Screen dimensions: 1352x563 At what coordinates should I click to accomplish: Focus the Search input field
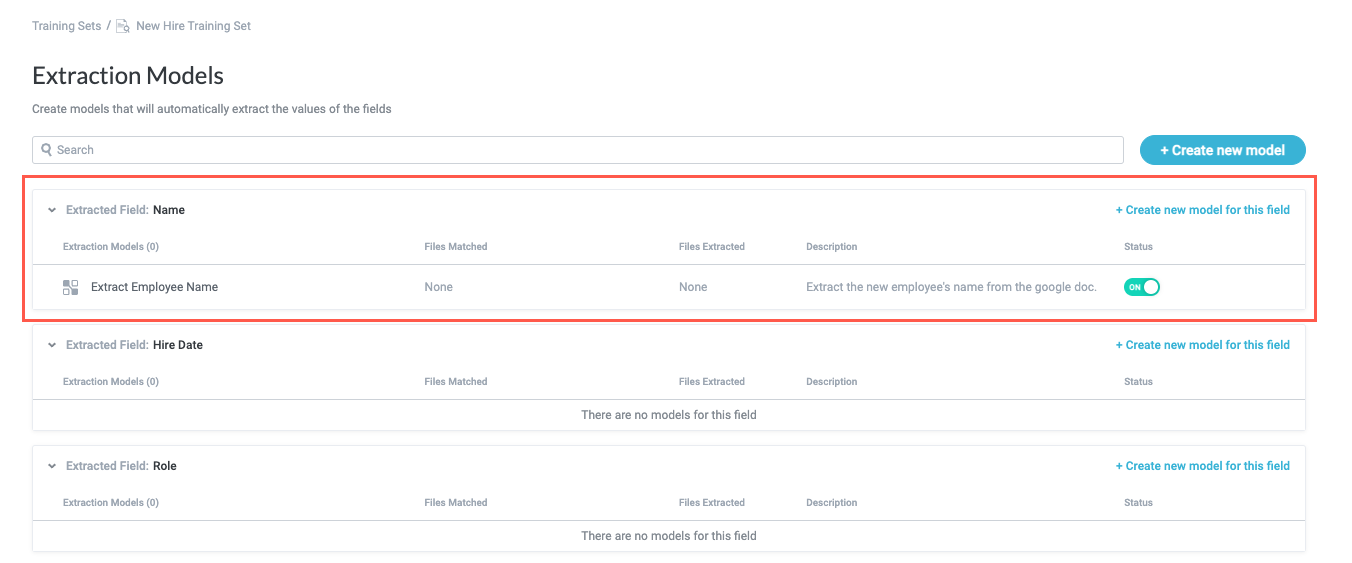point(580,150)
